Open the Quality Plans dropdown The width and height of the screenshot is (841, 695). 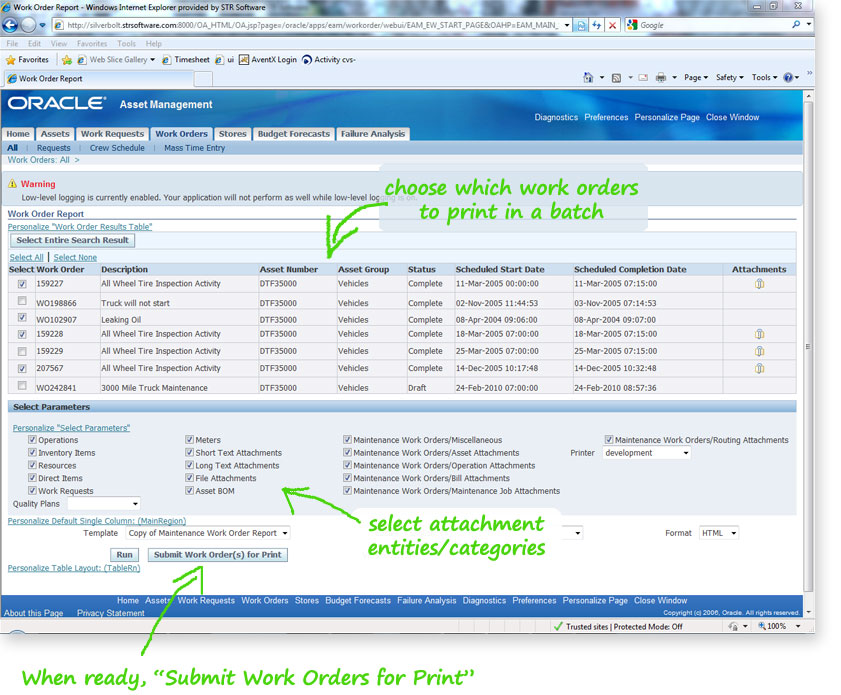pyautogui.click(x=104, y=504)
